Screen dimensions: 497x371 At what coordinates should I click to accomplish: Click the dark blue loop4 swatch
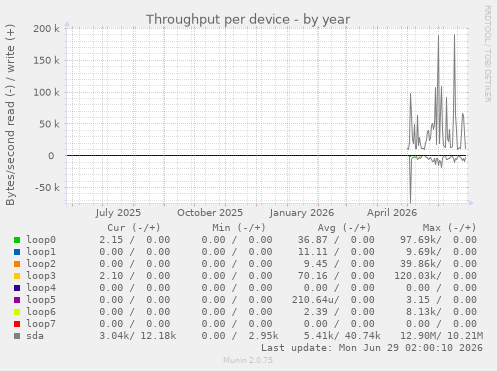tap(17, 288)
